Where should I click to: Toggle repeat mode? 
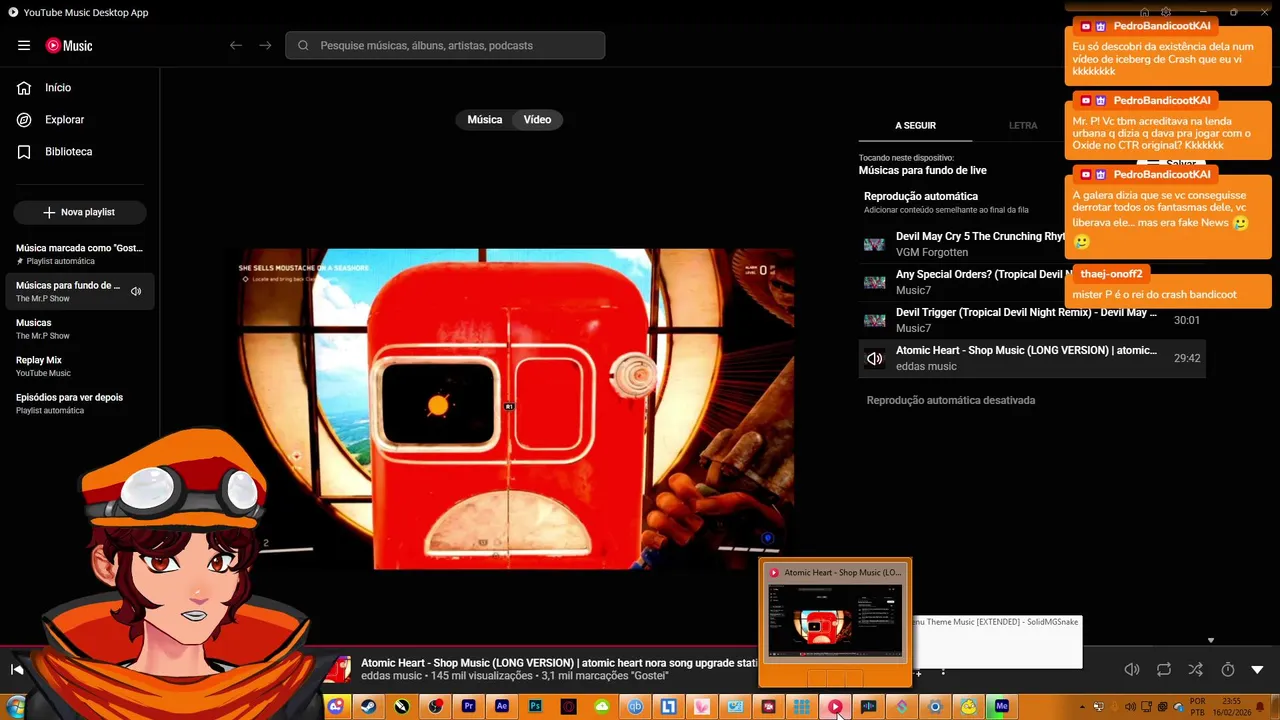click(1164, 669)
